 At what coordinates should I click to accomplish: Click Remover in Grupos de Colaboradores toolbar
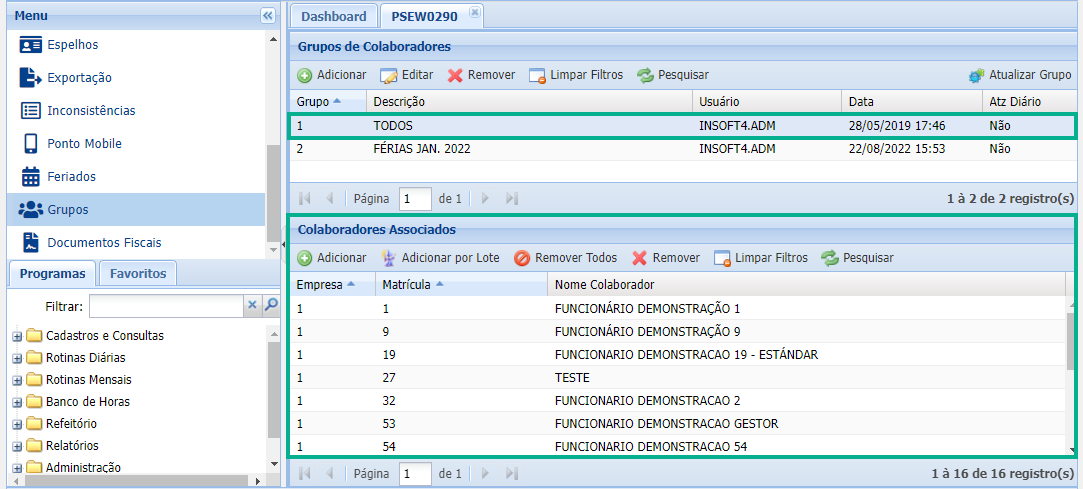pos(481,75)
